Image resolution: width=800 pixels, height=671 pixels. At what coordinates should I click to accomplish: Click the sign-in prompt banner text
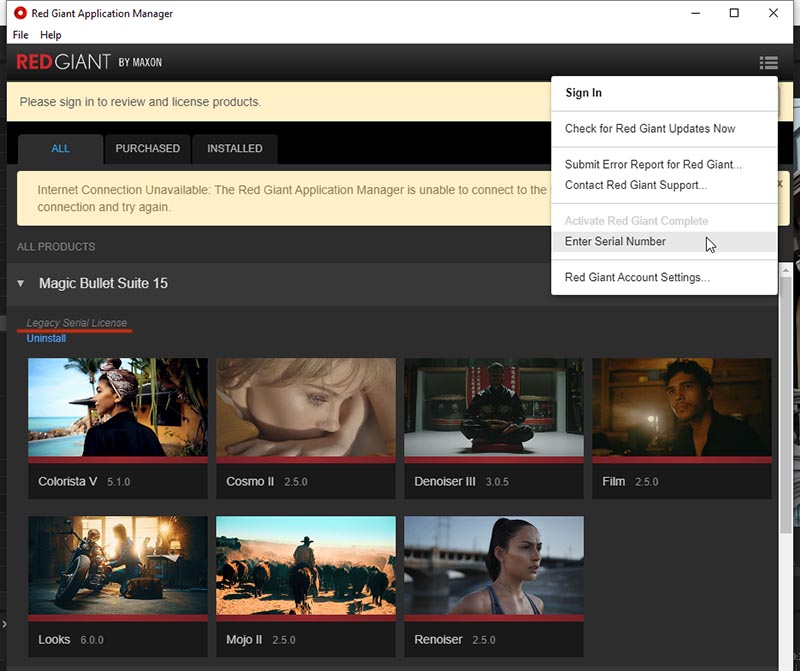click(140, 102)
